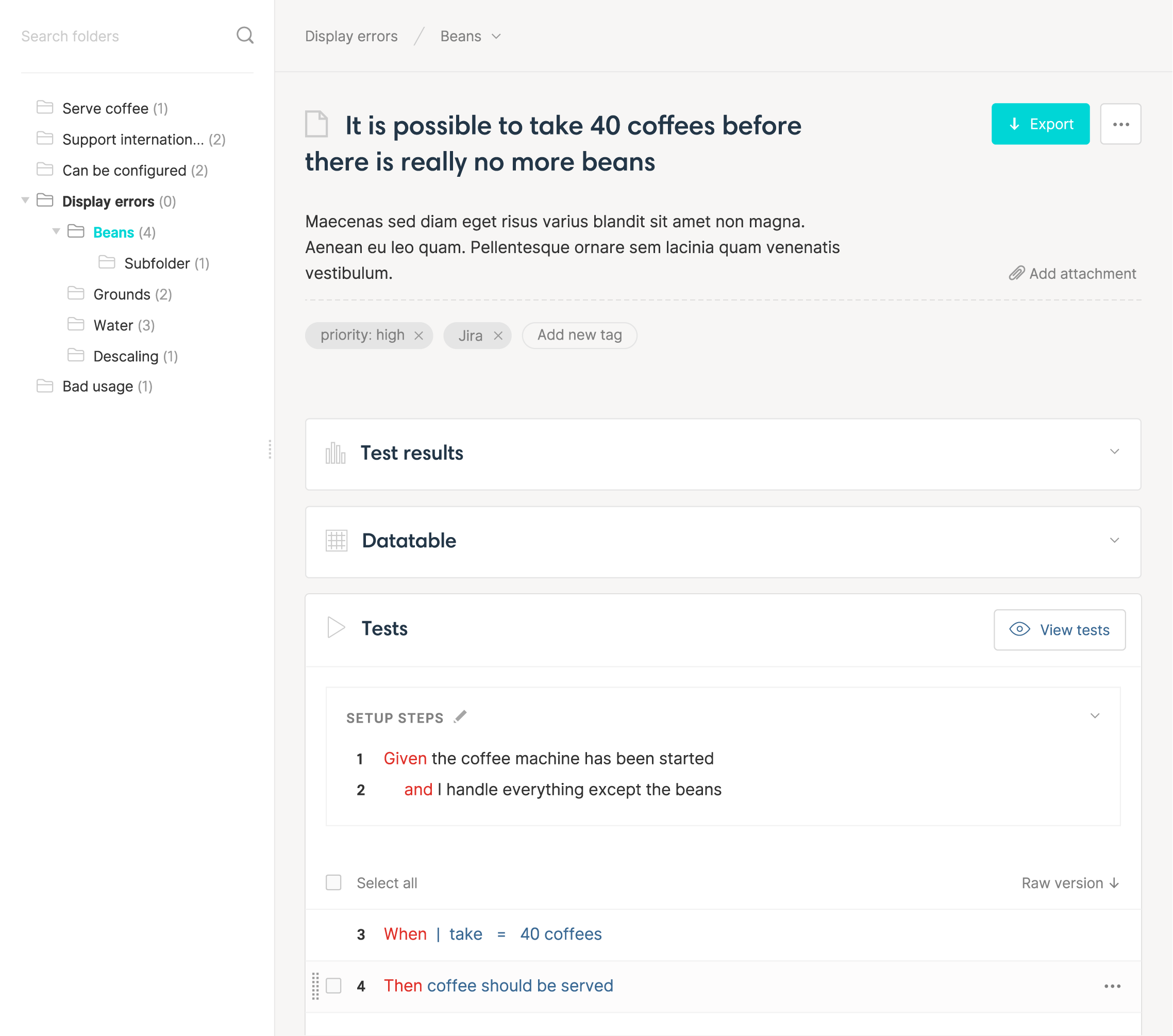Click the Display errors folder icon
The width and height of the screenshot is (1173, 1036).
(x=45, y=200)
